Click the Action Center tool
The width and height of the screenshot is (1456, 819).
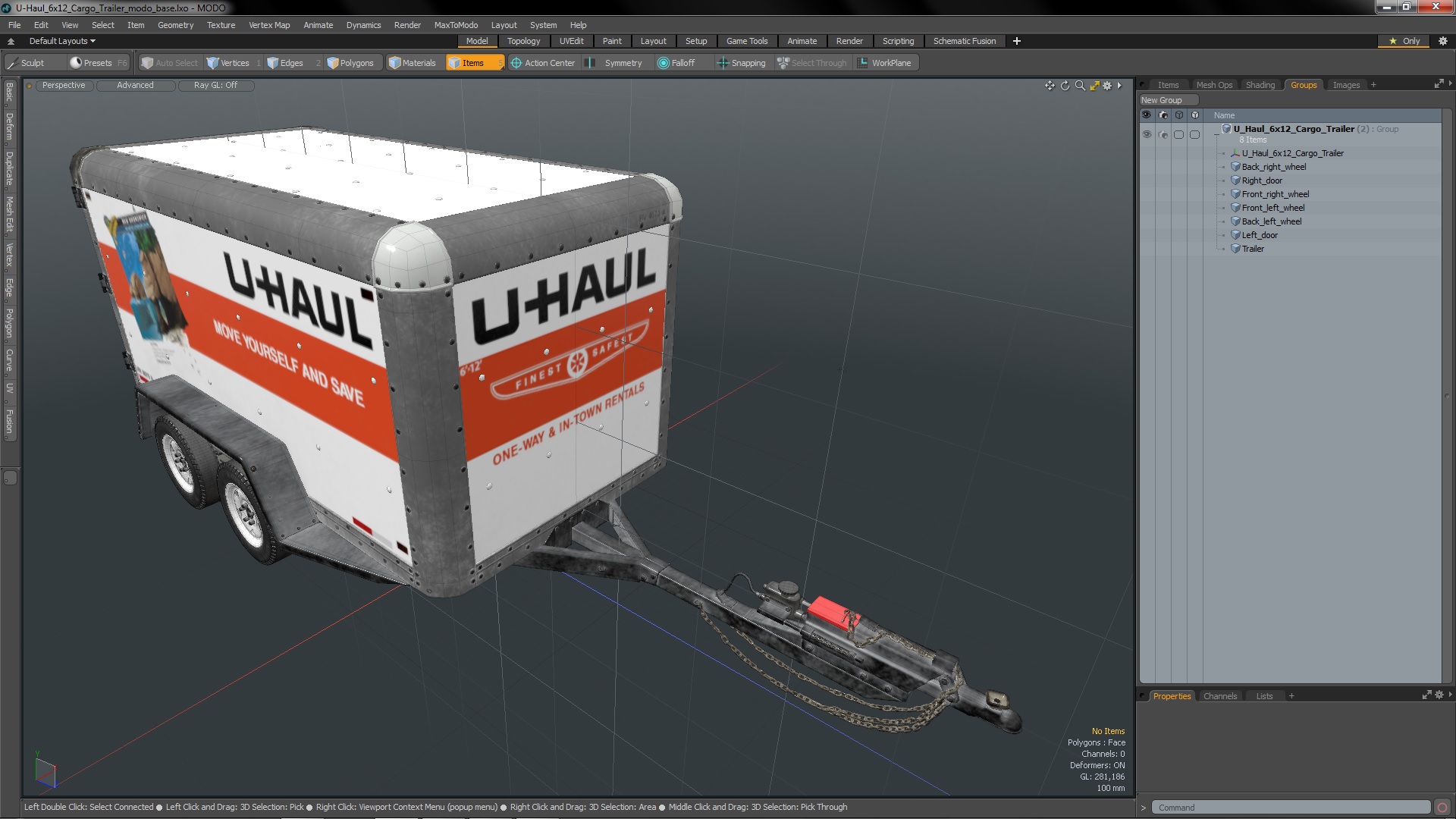[543, 63]
